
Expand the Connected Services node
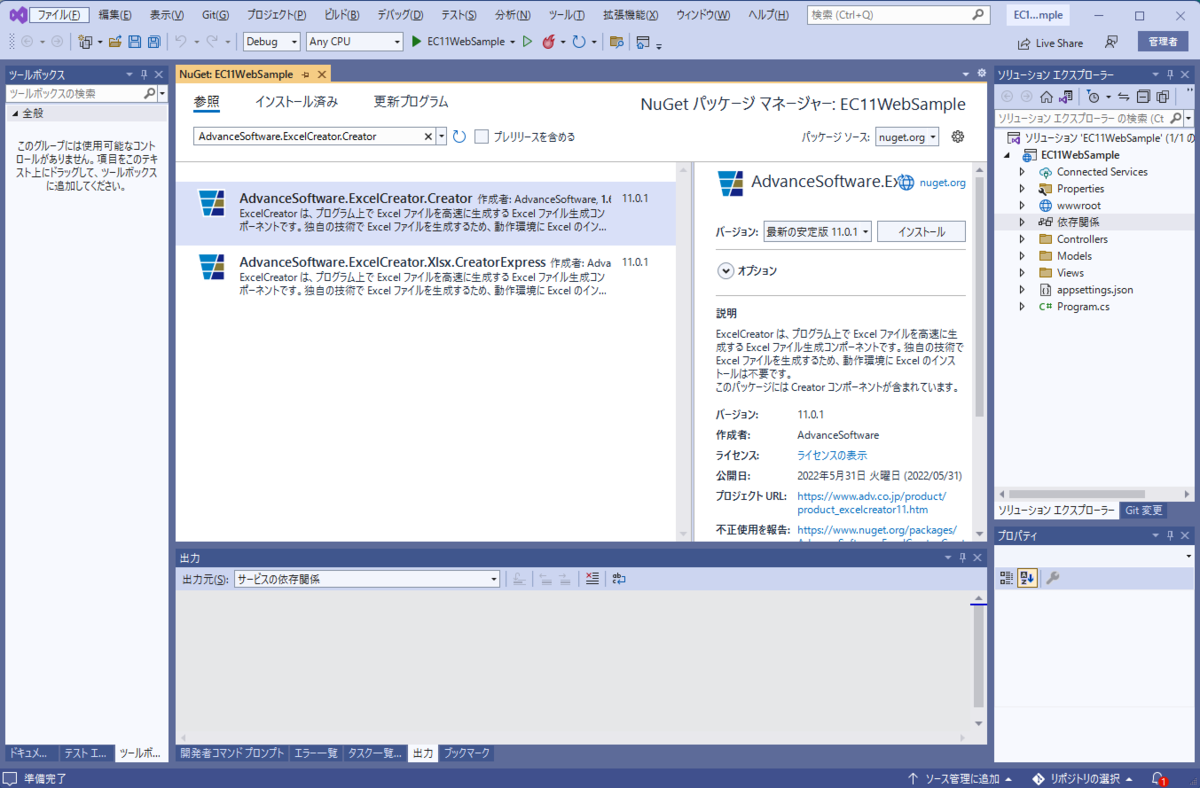[1022, 172]
